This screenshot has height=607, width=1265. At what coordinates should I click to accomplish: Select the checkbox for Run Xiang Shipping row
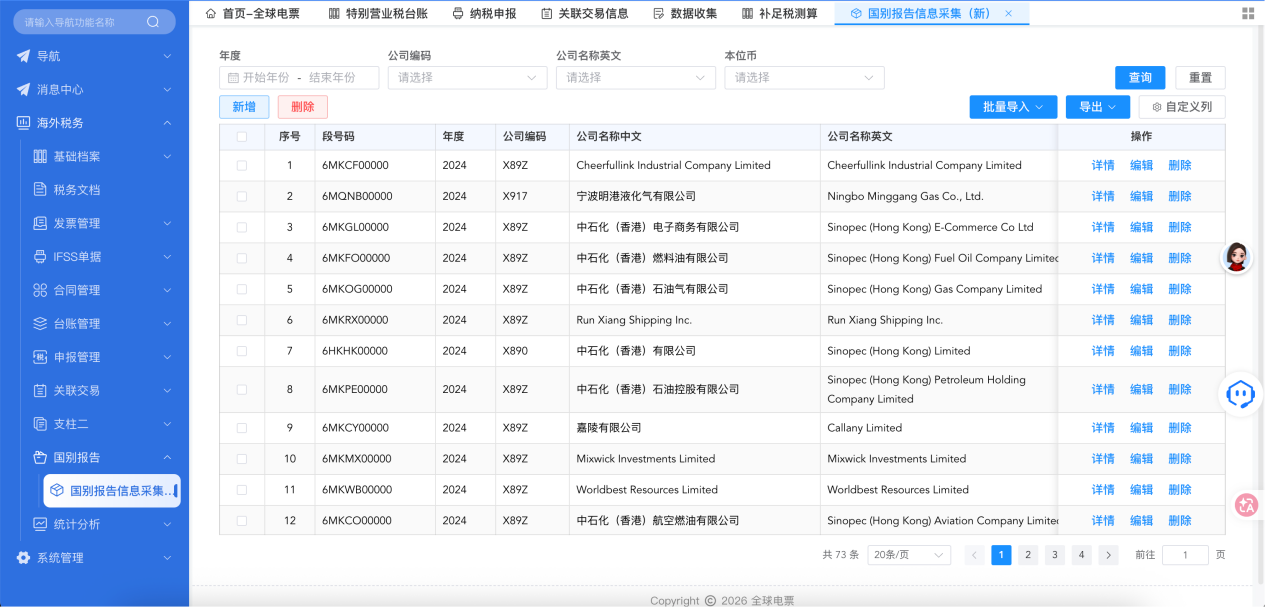[x=242, y=320]
